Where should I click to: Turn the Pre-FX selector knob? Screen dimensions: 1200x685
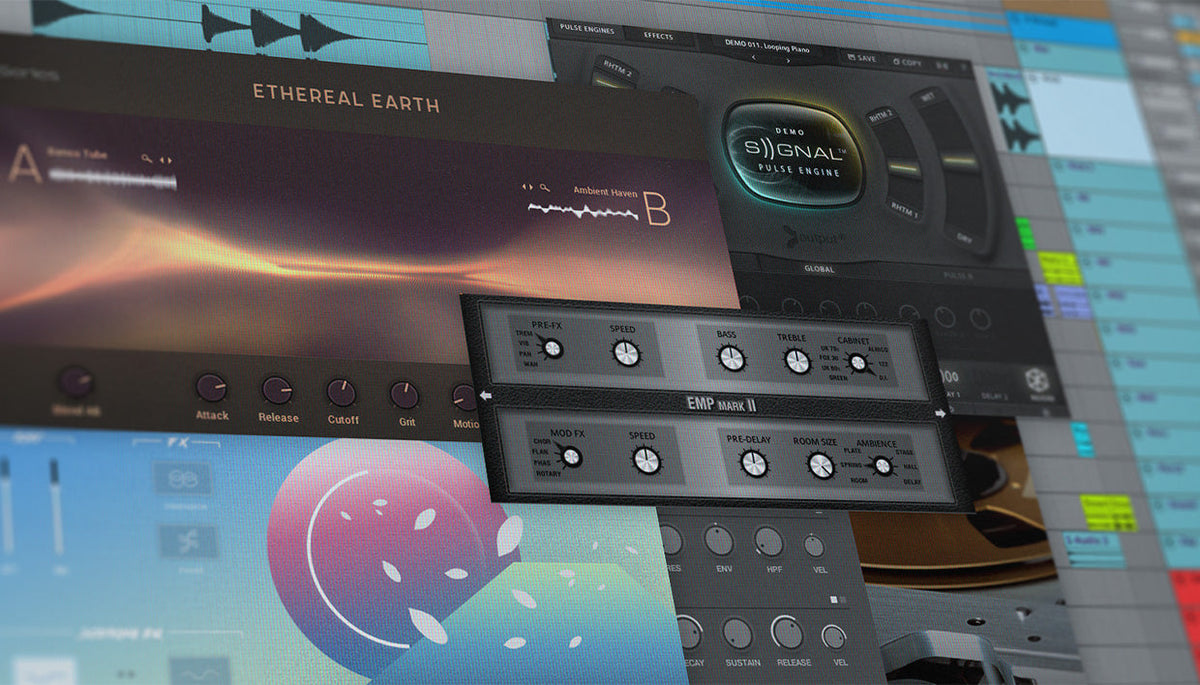pos(552,349)
